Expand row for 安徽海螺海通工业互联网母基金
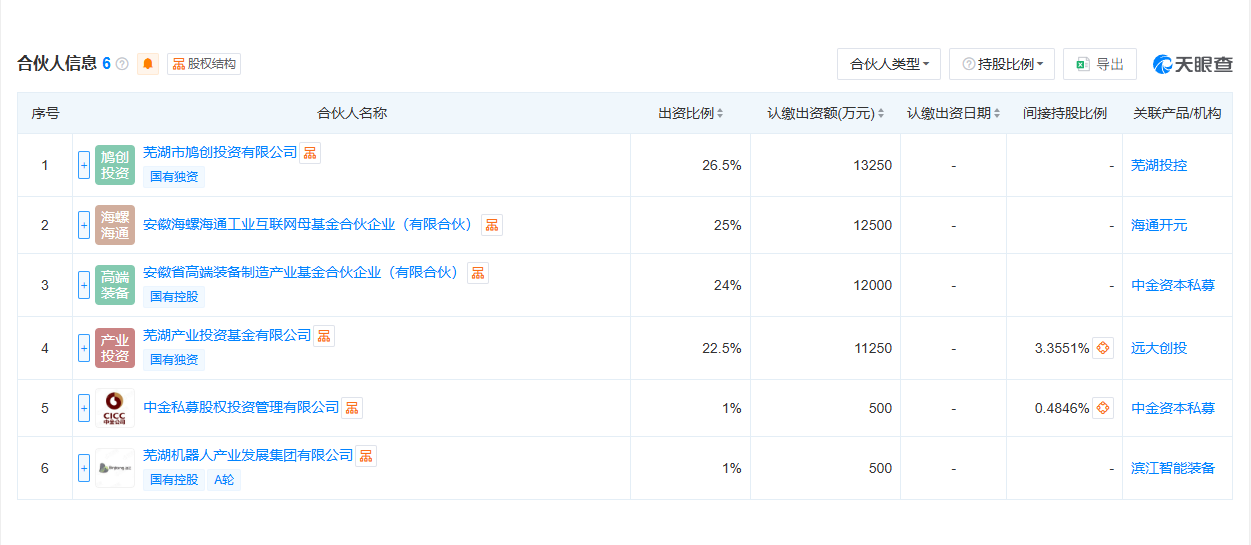This screenshot has width=1251, height=545. coord(84,225)
